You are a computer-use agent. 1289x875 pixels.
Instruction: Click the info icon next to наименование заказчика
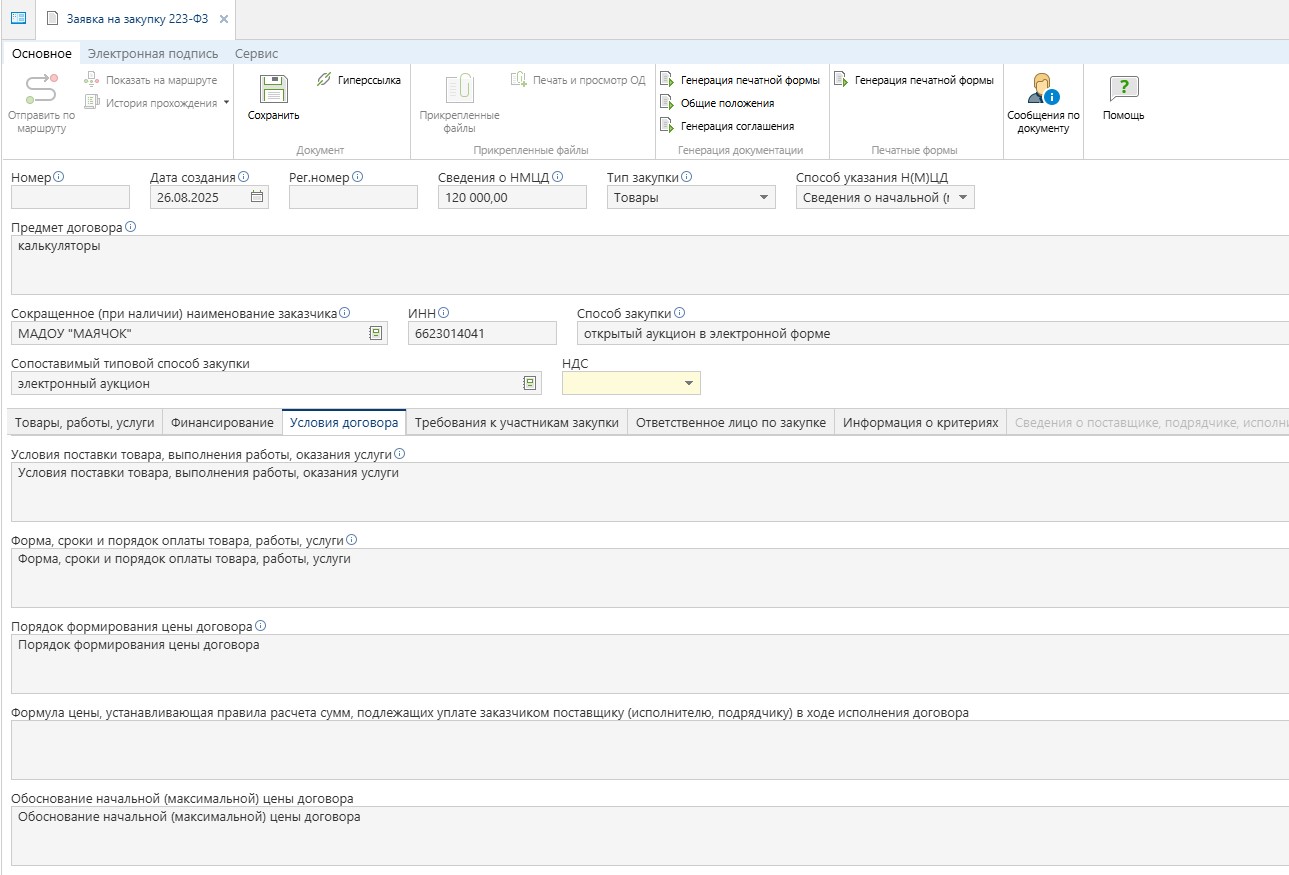coord(345,312)
